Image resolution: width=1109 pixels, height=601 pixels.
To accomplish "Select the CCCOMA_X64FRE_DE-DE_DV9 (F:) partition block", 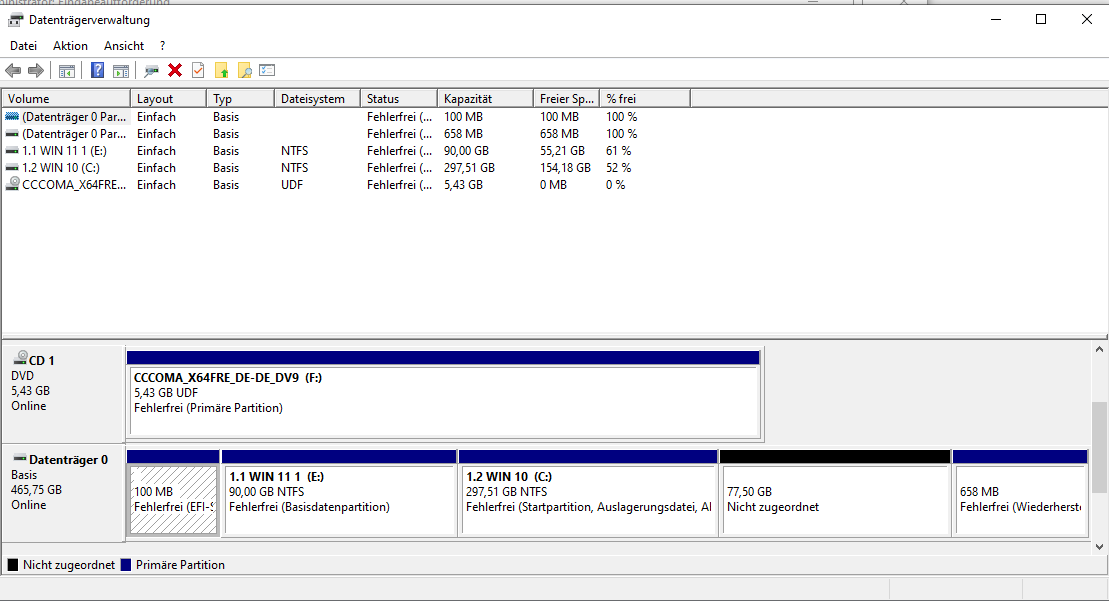I will pyautogui.click(x=443, y=394).
